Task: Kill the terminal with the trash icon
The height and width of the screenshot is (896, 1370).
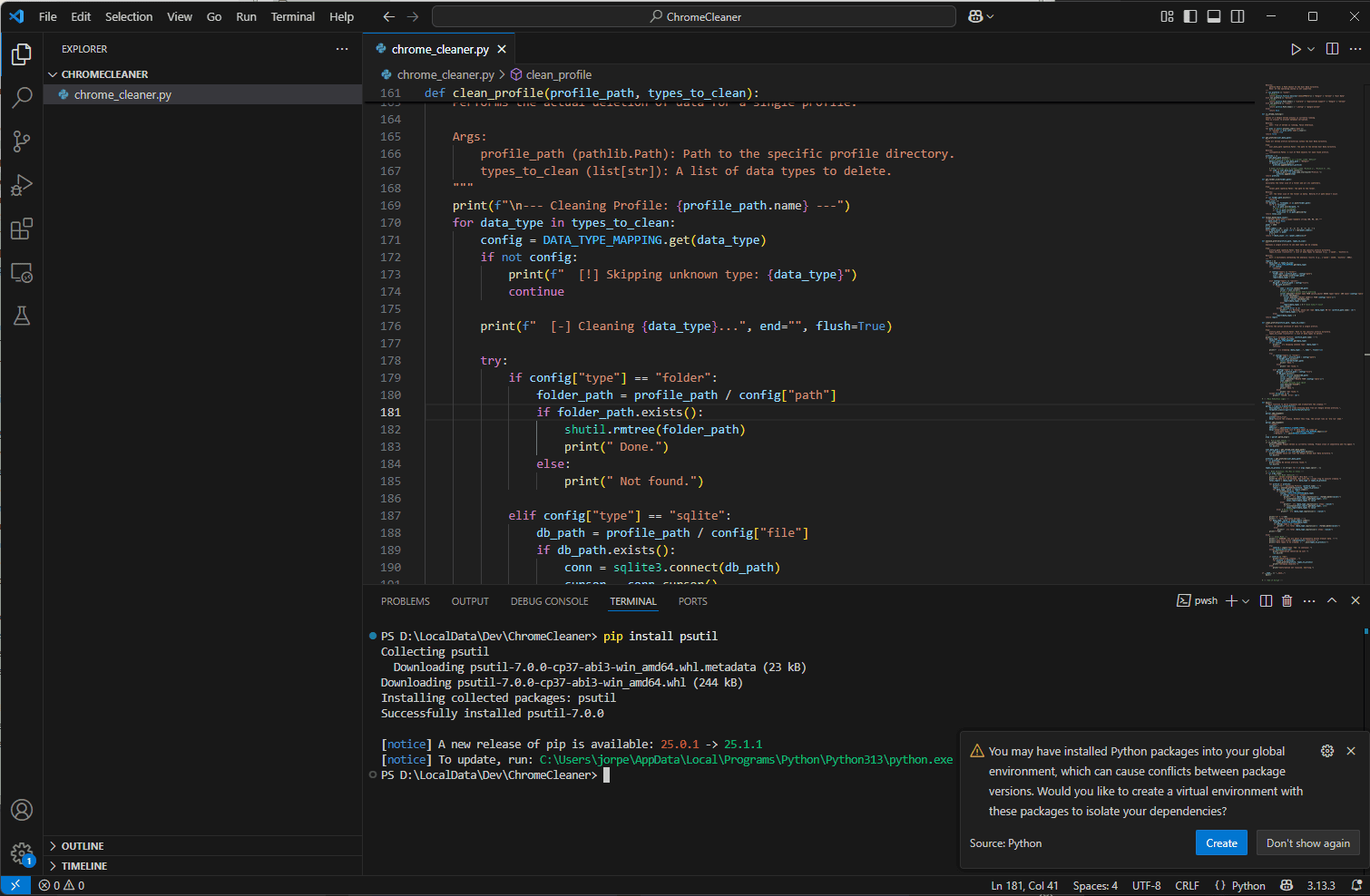Action: 1287,599
